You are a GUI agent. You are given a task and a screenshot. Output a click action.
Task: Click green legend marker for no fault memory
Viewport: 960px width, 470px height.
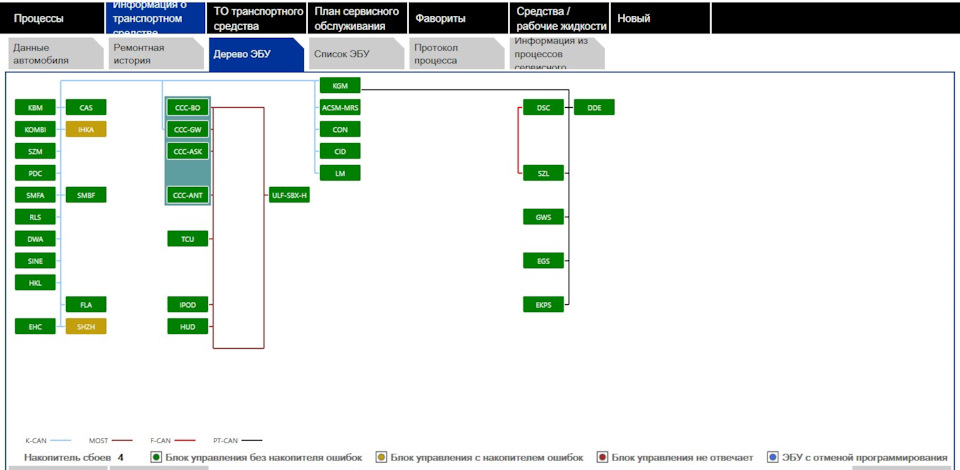tap(156, 457)
